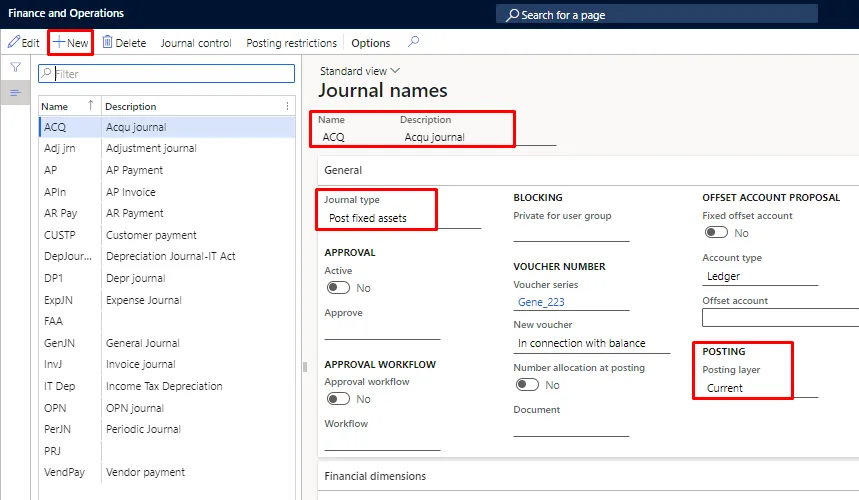Select the ACQ journal row

[x=167, y=127]
